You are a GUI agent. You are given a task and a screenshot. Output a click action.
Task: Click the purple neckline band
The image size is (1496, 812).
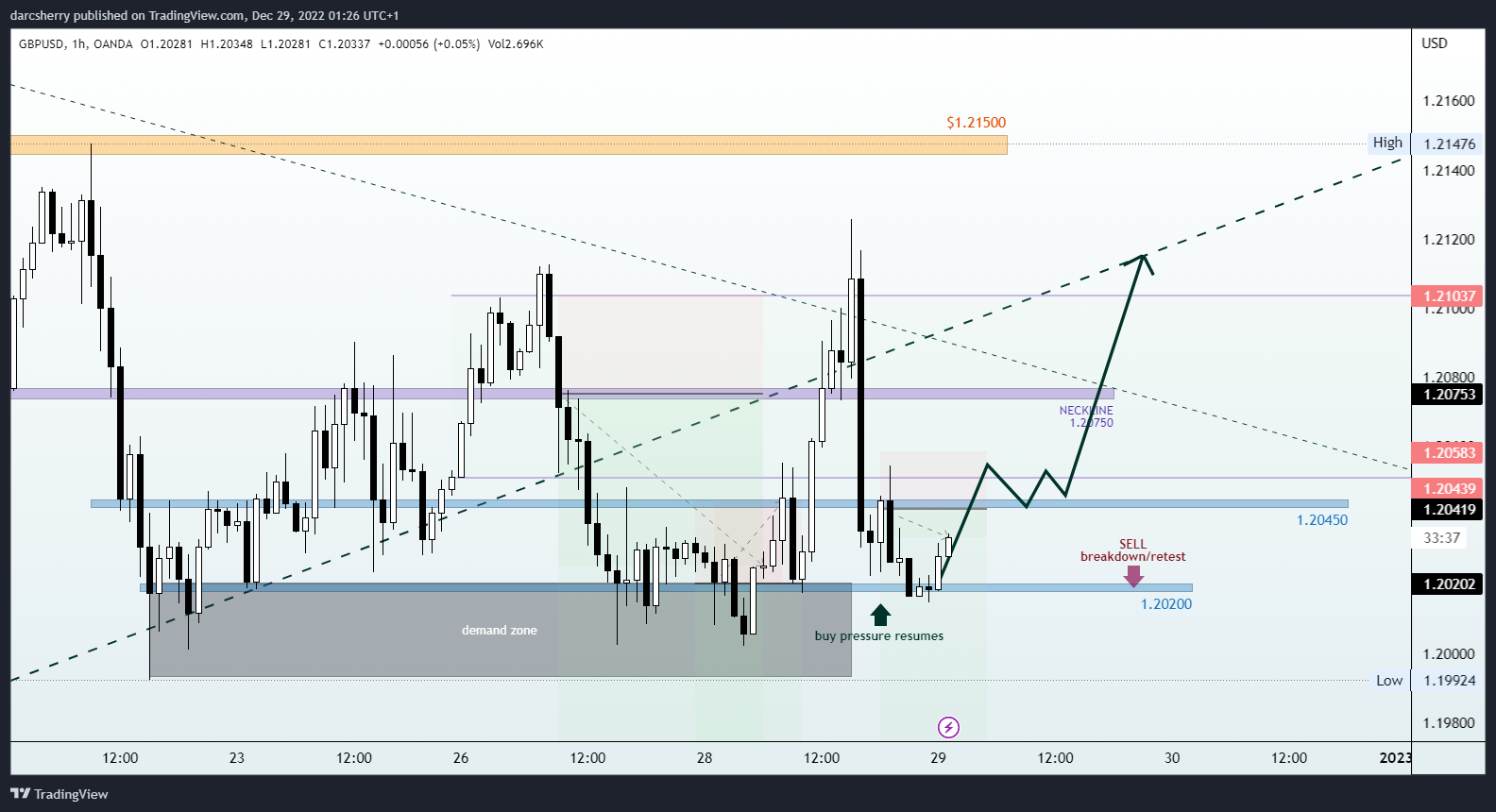tap(562, 394)
